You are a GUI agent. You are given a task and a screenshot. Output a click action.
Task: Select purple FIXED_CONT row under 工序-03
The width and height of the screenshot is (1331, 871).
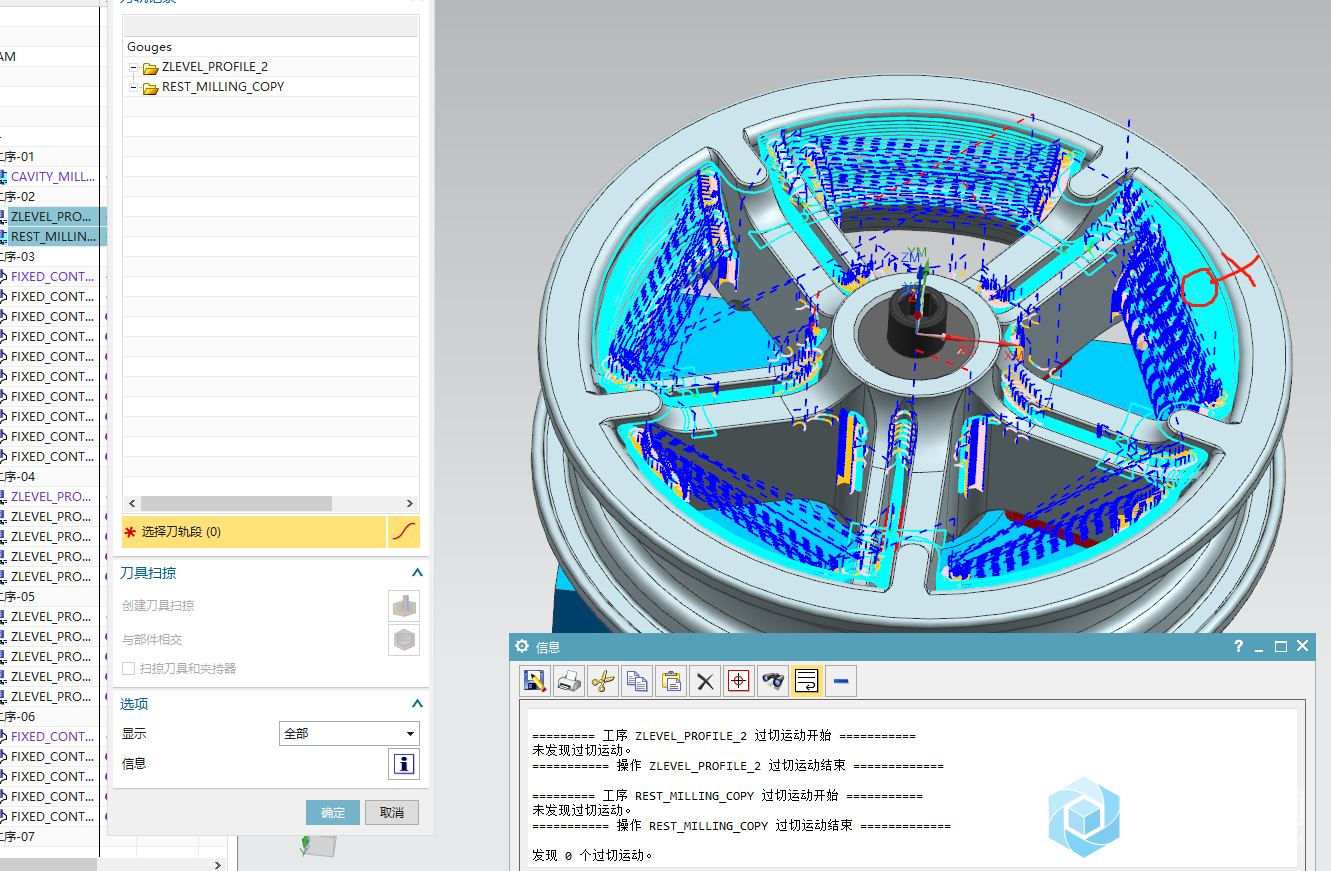(53, 277)
